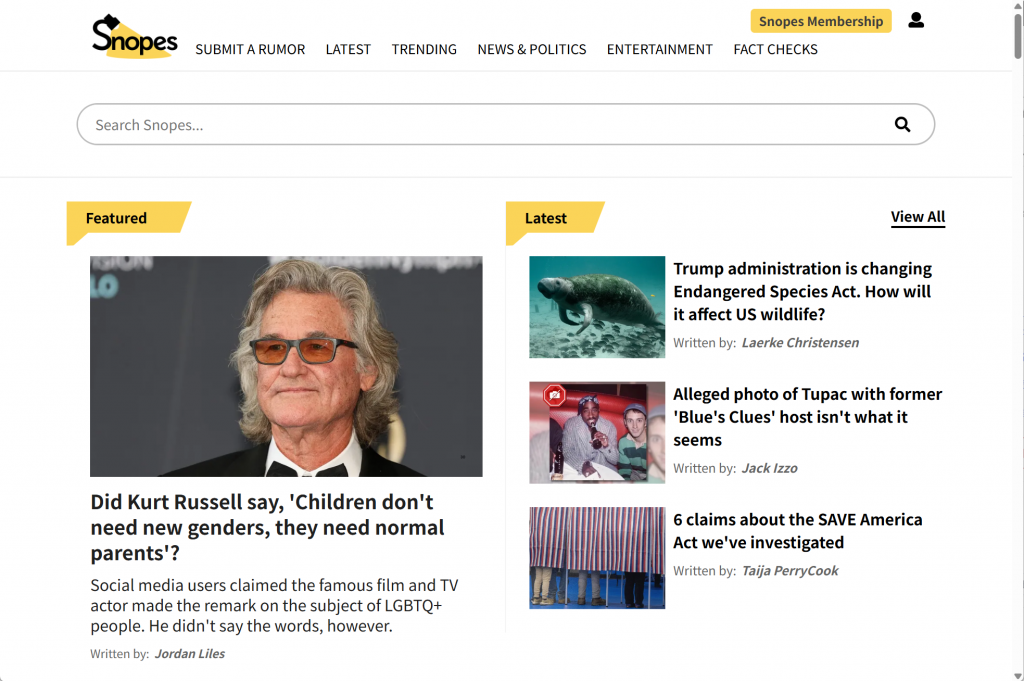1024x681 pixels.
Task: Open the Trending section
Action: (424, 50)
